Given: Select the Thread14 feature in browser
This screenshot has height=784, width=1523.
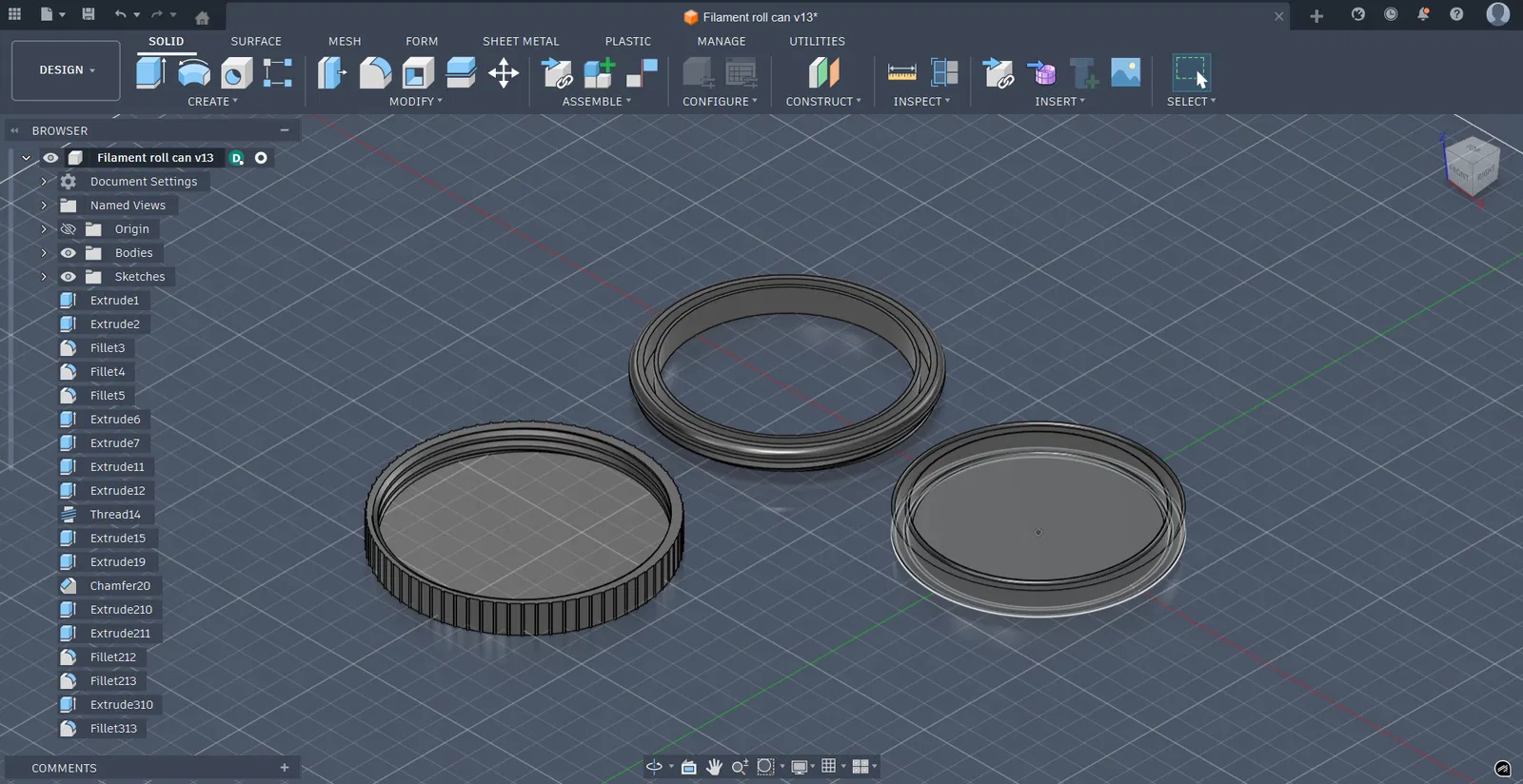Looking at the screenshot, I should point(115,515).
